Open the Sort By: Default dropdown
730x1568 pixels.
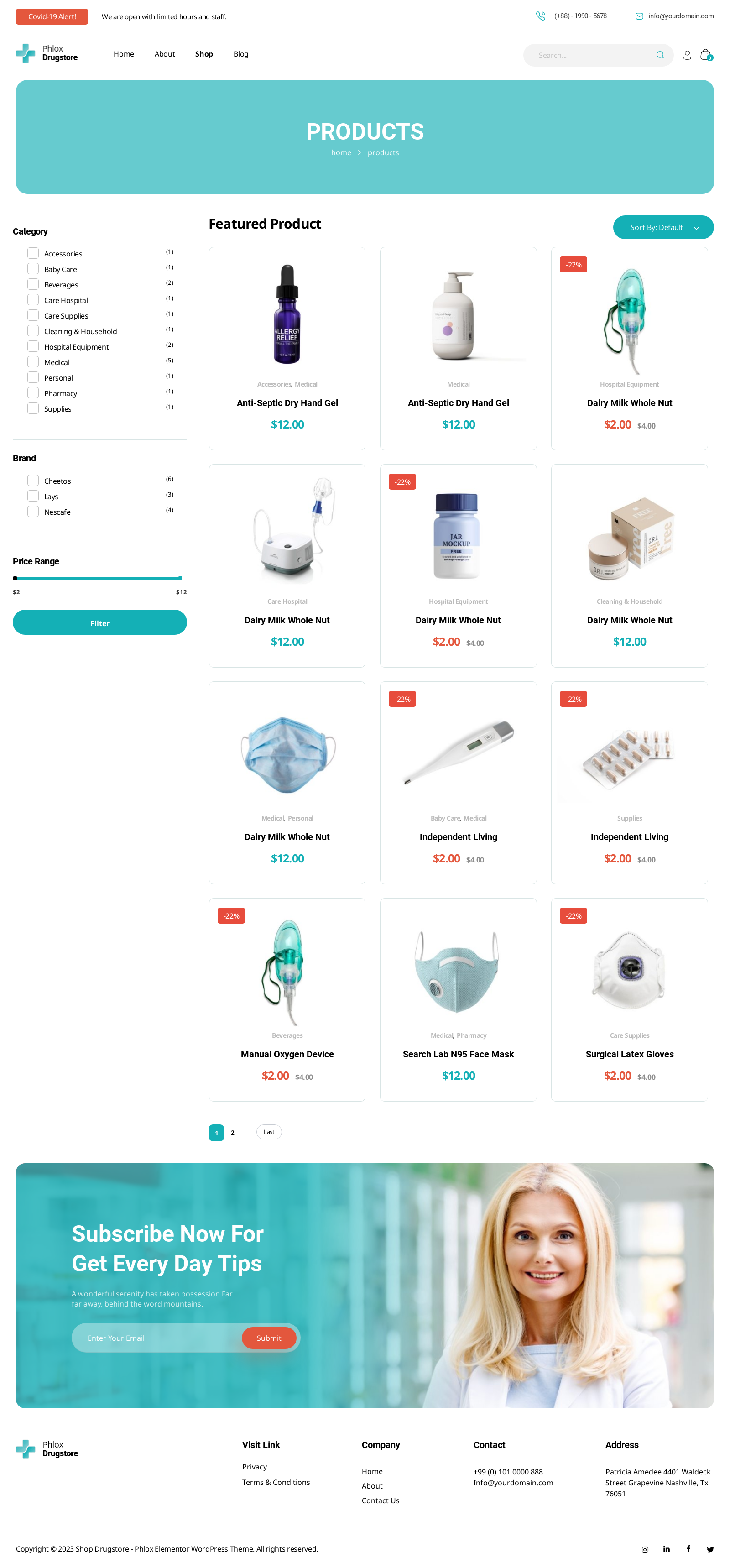663,227
